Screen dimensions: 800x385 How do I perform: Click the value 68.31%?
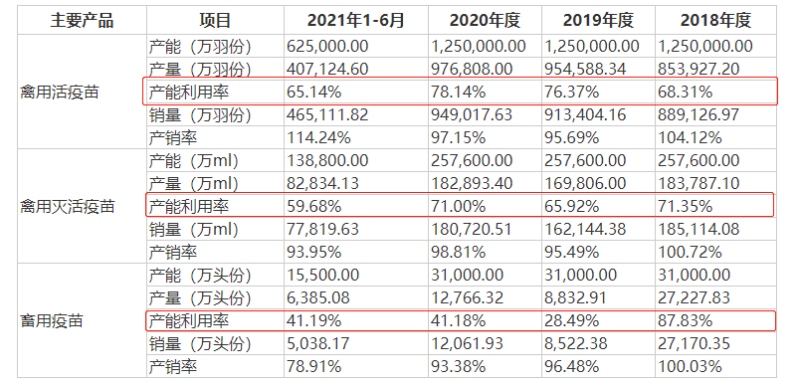pyautogui.click(x=685, y=92)
